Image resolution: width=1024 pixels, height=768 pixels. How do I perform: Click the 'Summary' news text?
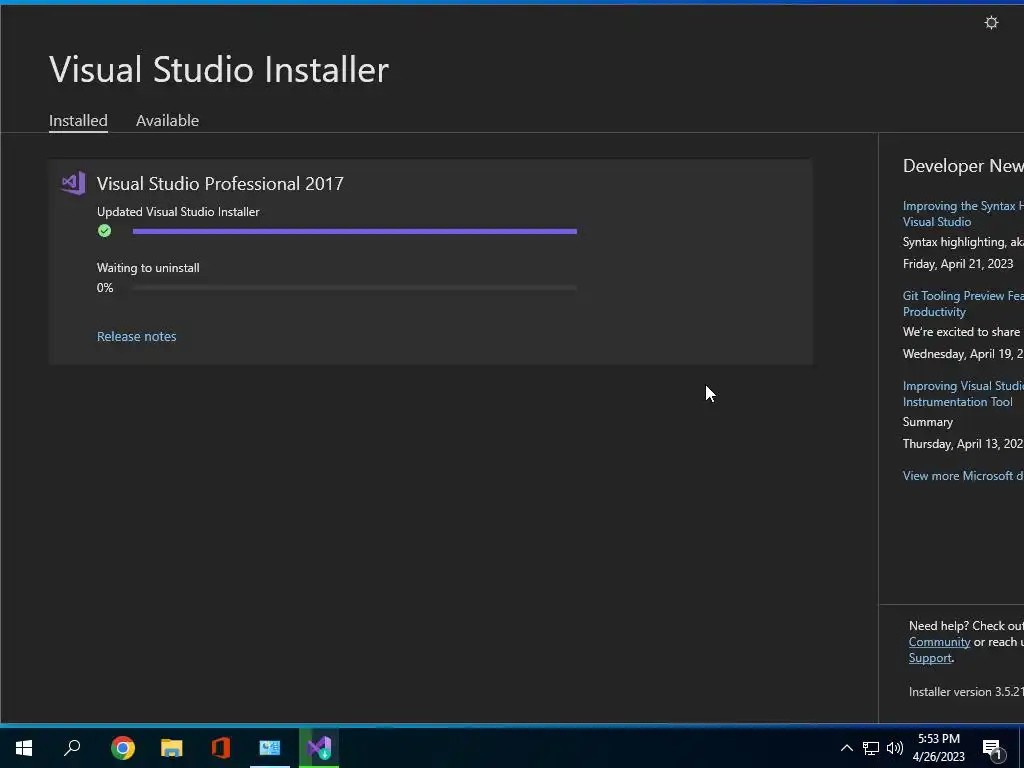(x=928, y=422)
